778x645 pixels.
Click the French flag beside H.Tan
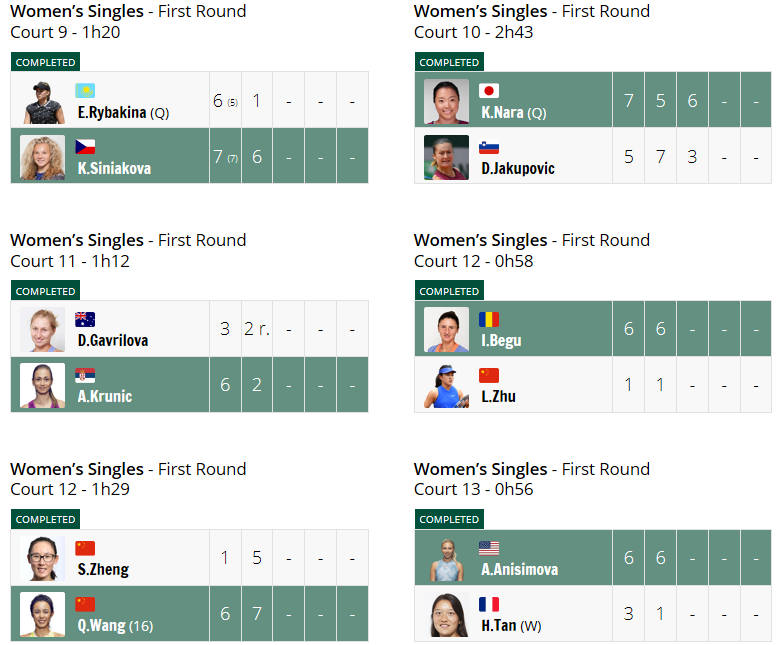(x=489, y=604)
